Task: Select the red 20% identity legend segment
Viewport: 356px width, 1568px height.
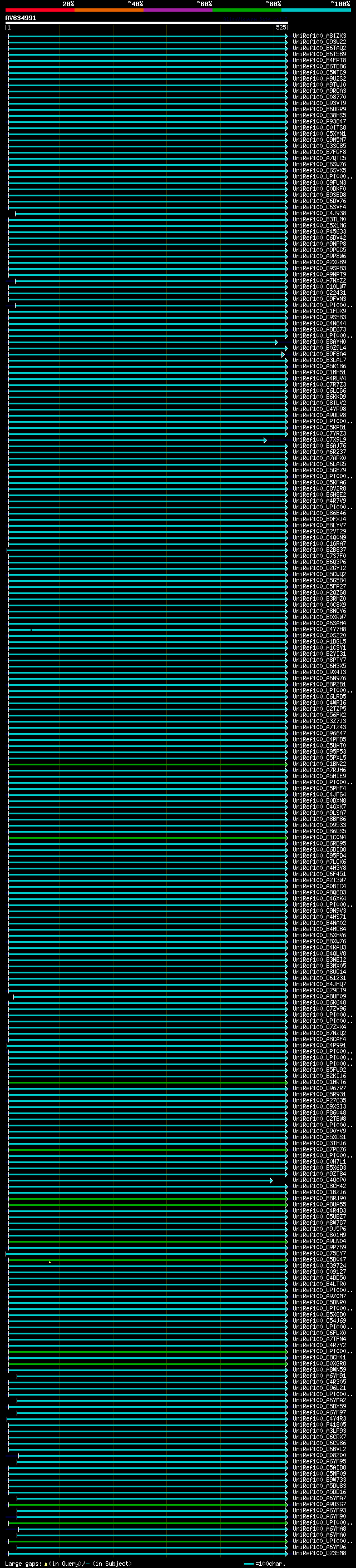Action: point(39,10)
